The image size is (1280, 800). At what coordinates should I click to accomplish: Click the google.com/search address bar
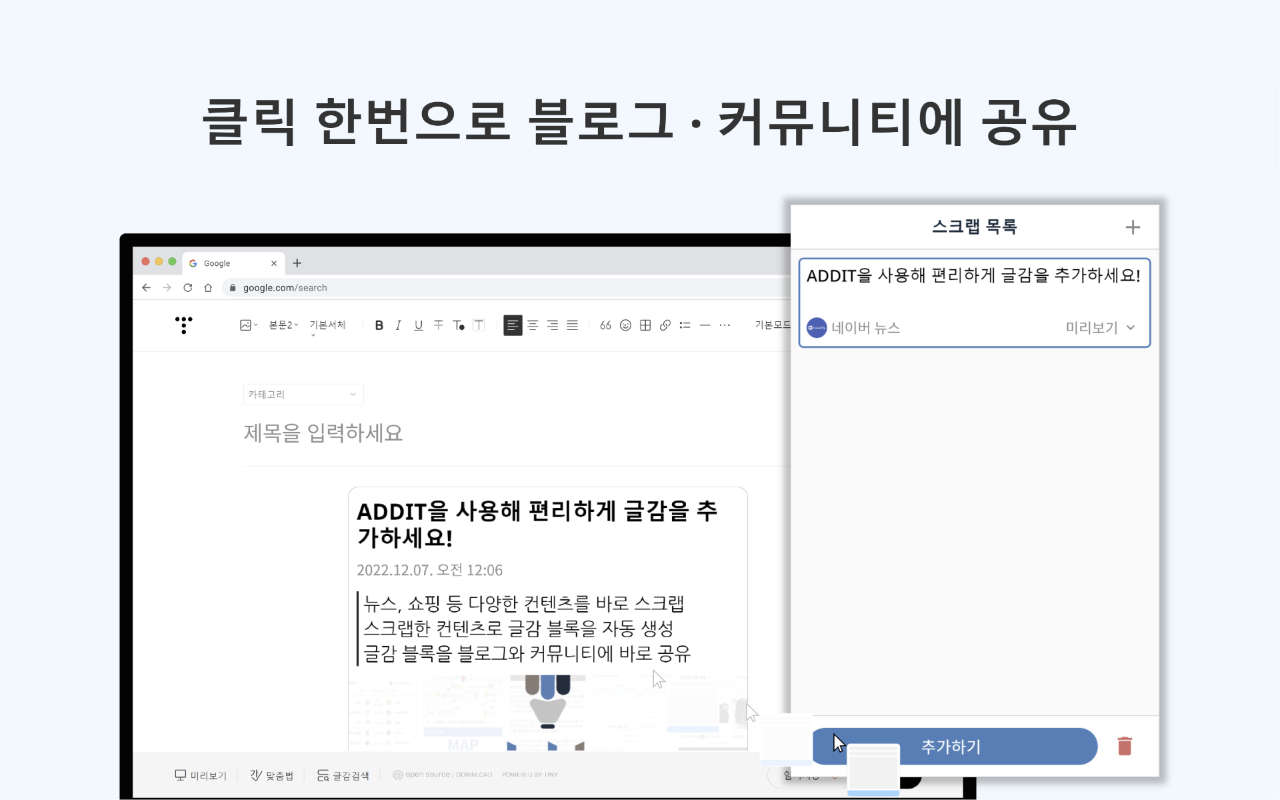pos(505,287)
